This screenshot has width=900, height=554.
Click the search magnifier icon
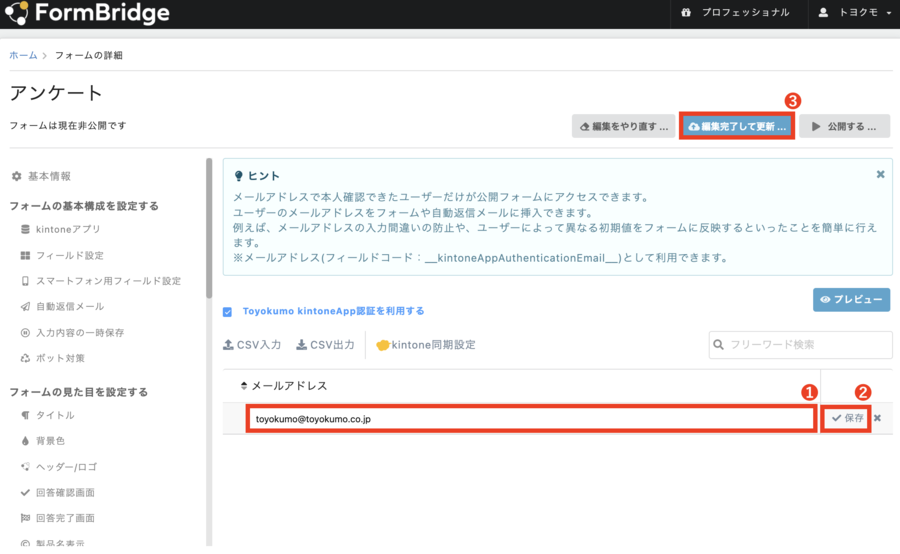coord(718,345)
